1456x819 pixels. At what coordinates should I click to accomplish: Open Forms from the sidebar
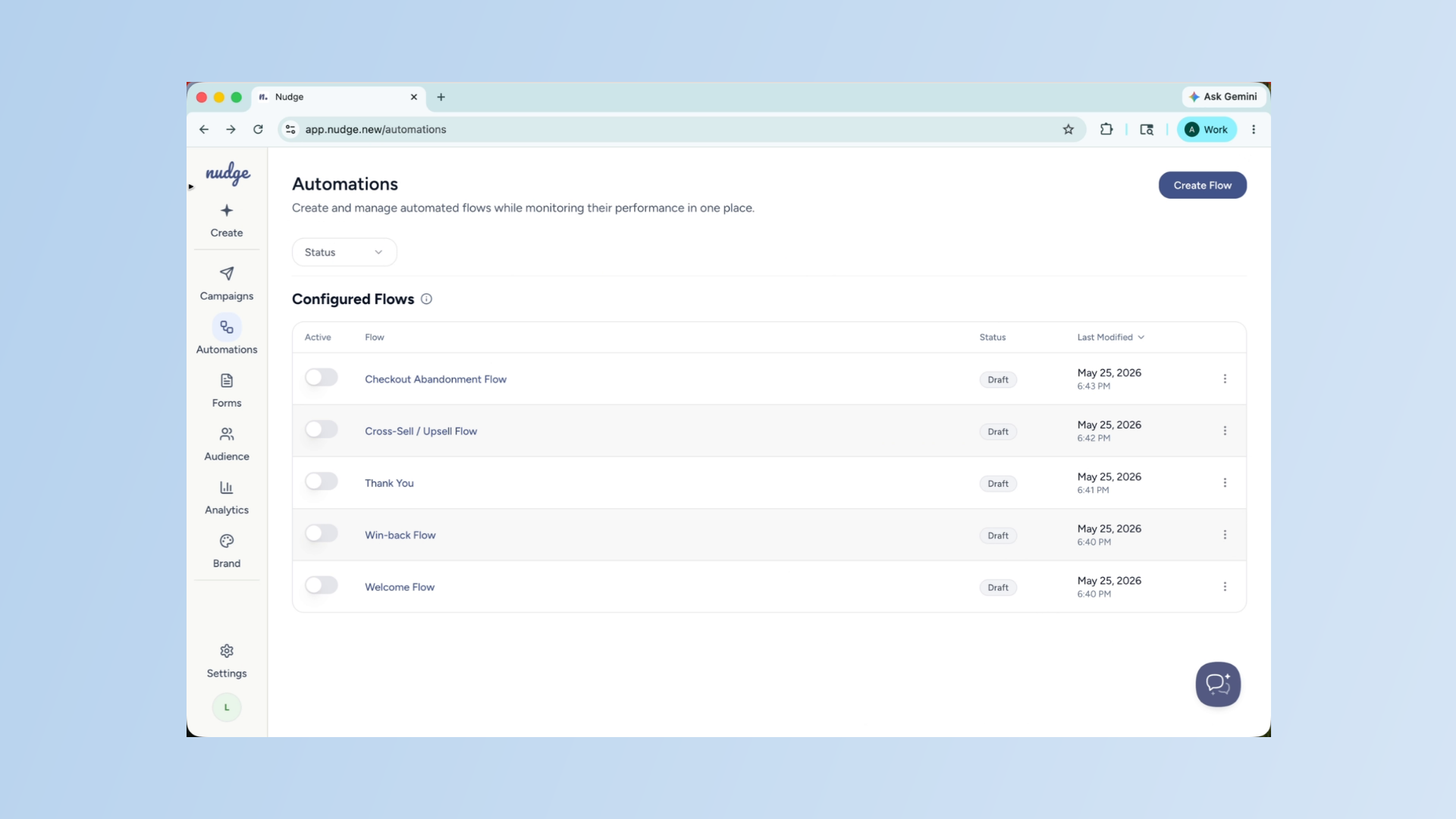pos(227,390)
